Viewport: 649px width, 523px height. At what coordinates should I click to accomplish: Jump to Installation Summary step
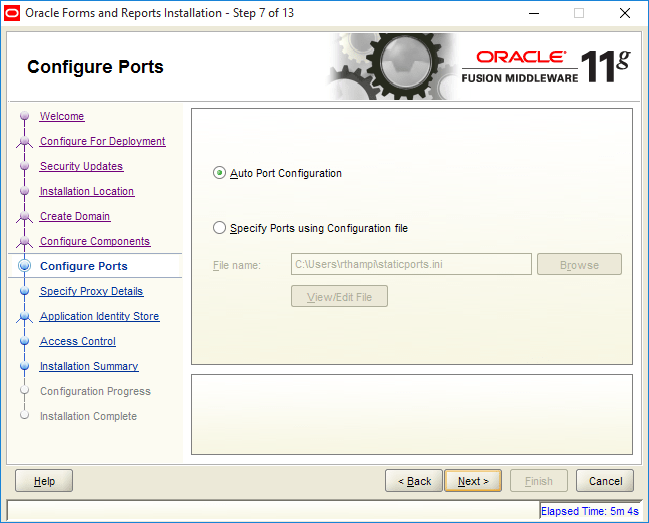(89, 366)
